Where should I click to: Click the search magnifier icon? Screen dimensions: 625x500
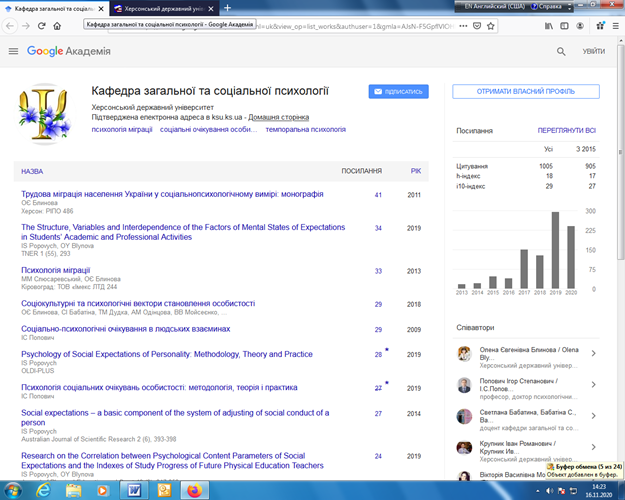tap(561, 51)
